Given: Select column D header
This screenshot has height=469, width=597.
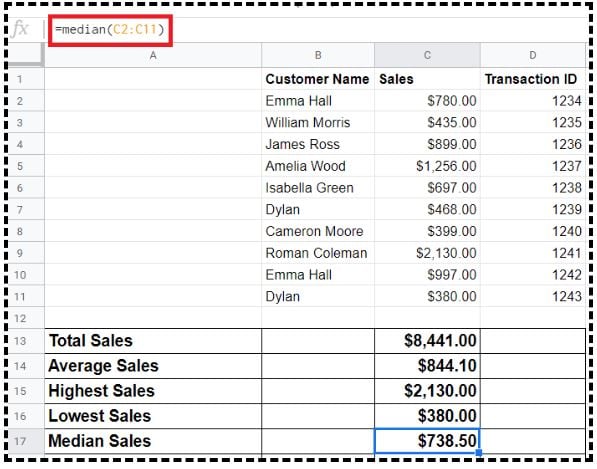Looking at the screenshot, I should [x=533, y=56].
